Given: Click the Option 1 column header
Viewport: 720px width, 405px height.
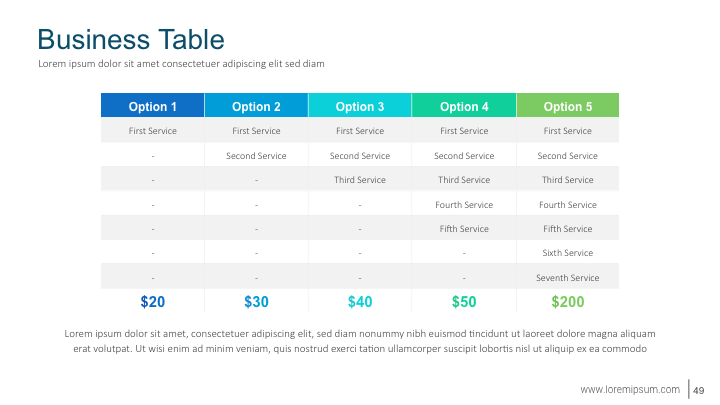Looking at the screenshot, I should coord(153,107).
